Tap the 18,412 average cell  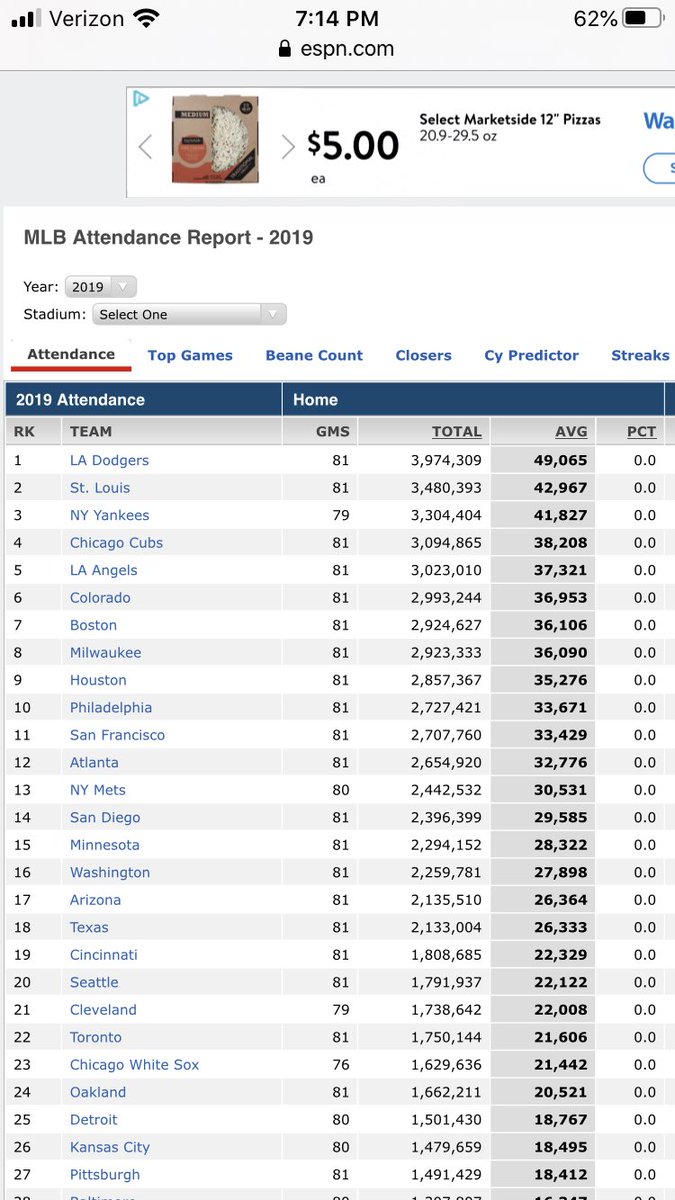[x=562, y=1175]
